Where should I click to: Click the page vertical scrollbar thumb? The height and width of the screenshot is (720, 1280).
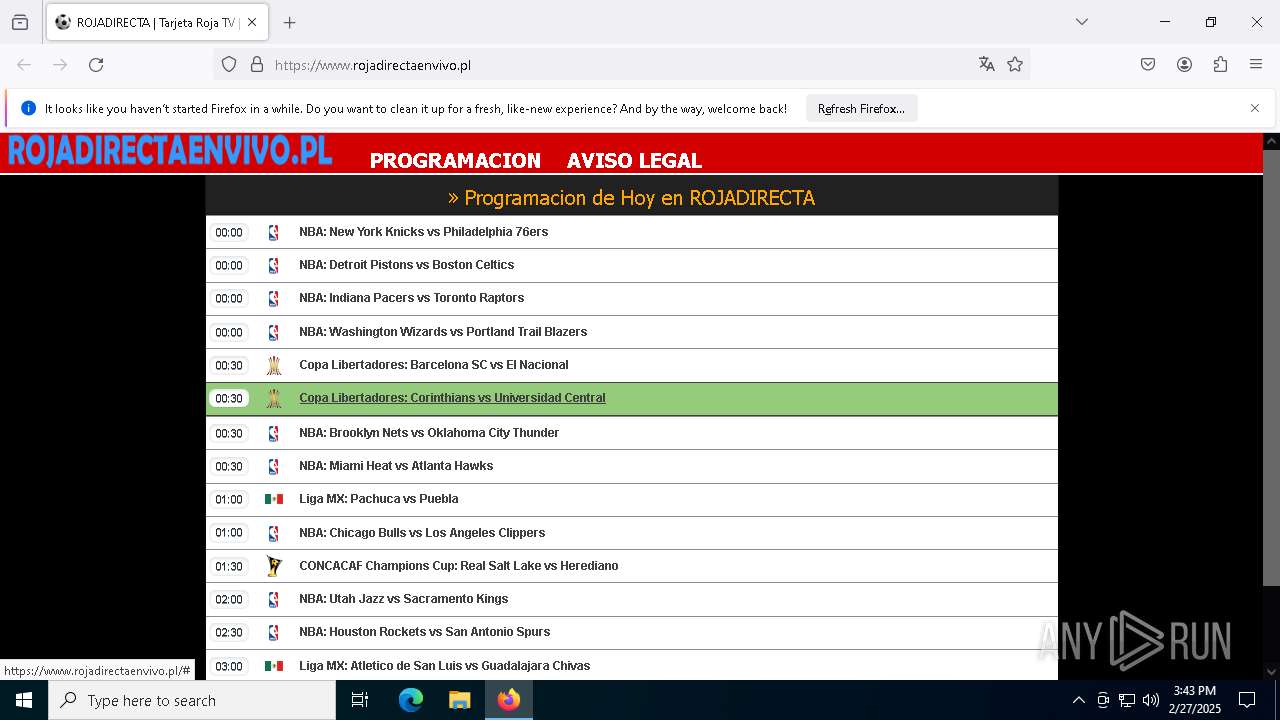click(1271, 367)
